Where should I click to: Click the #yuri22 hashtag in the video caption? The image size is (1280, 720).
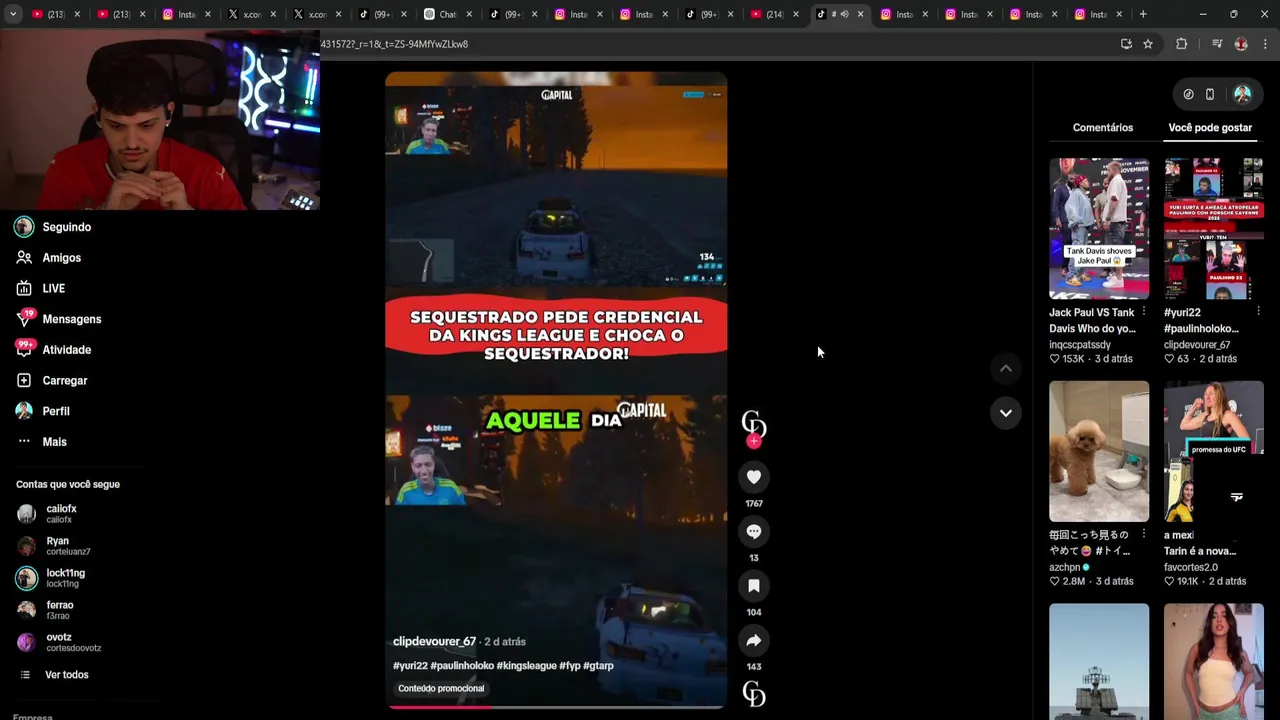click(x=410, y=666)
